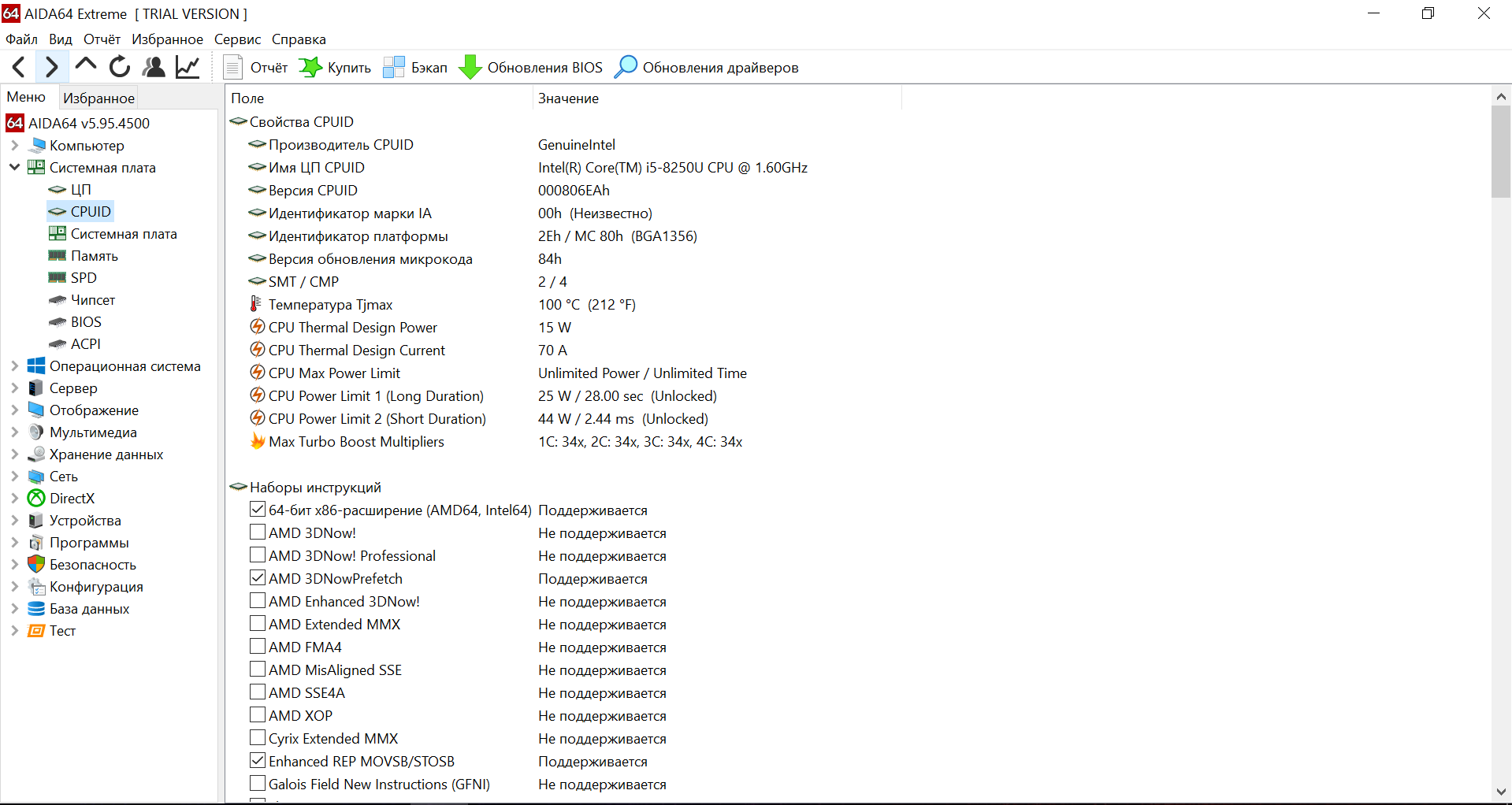
Task: Toggle Enhanced REP MOVSB/STOSB checkbox
Action: [258, 761]
